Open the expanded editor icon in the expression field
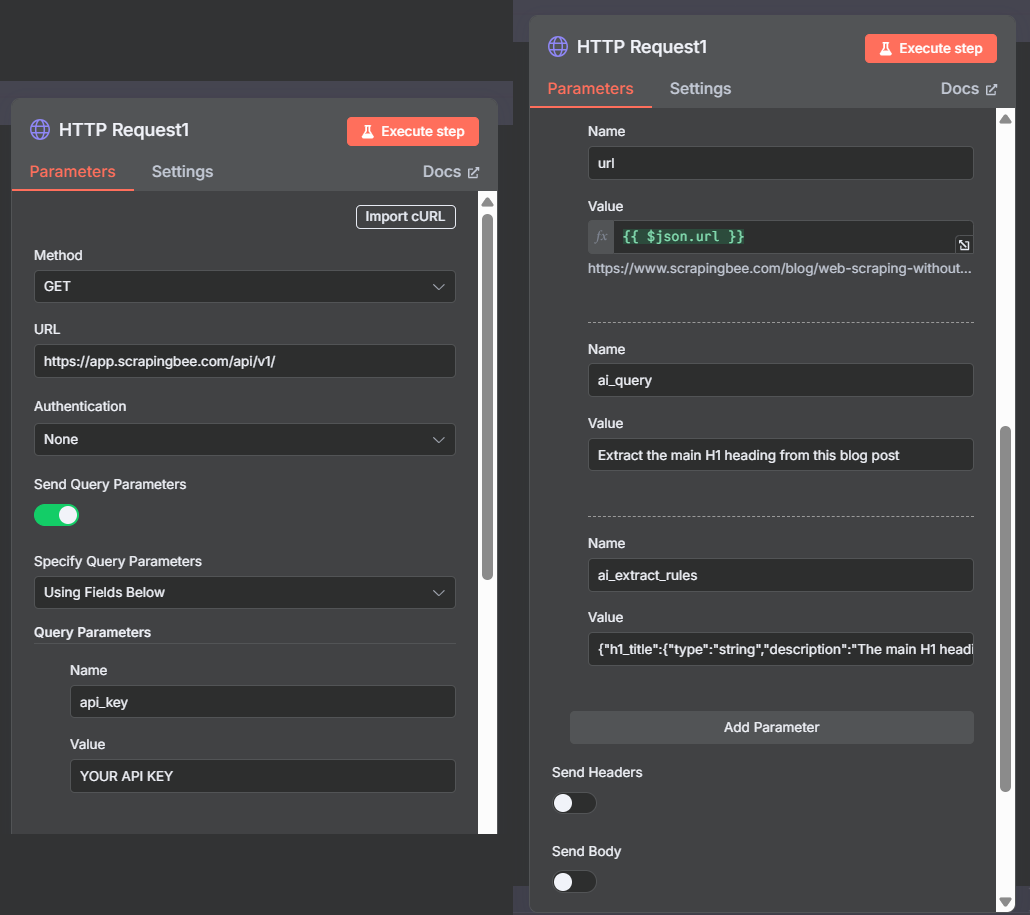Image resolution: width=1030 pixels, height=915 pixels. (x=963, y=245)
